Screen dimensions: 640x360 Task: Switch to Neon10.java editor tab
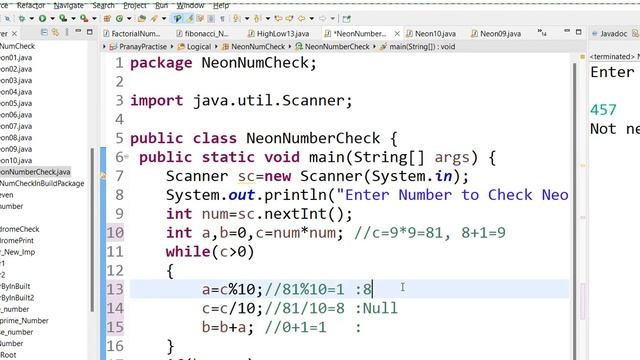[x=431, y=33]
